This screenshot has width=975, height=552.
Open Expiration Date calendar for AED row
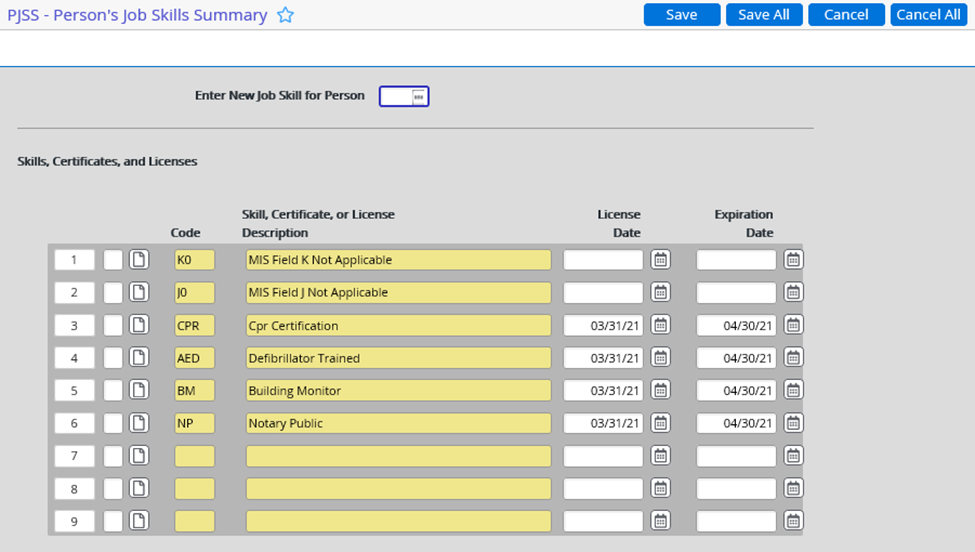[793, 358]
